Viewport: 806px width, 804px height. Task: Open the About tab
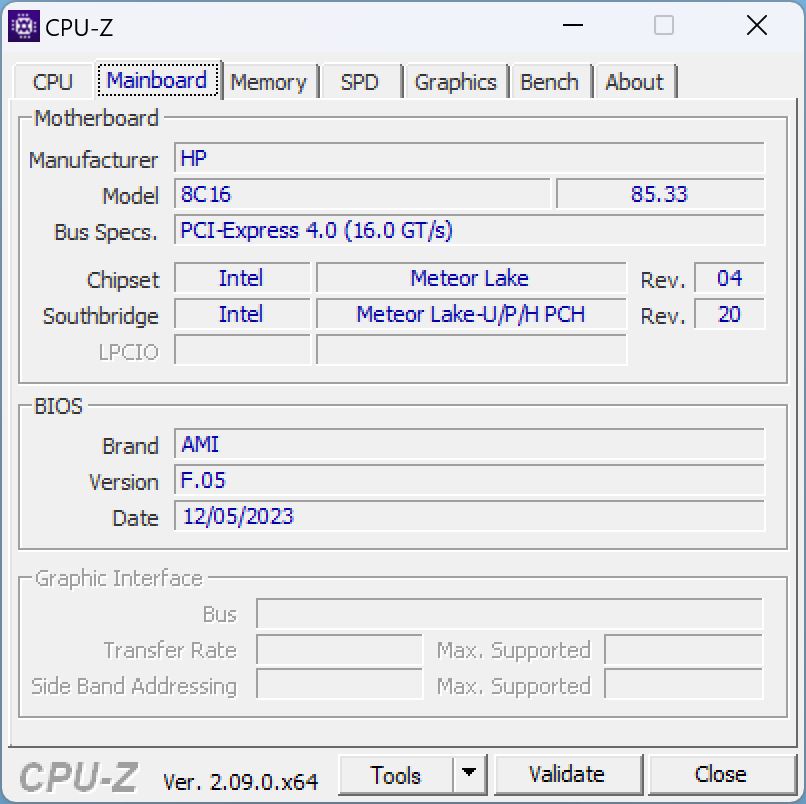(634, 82)
